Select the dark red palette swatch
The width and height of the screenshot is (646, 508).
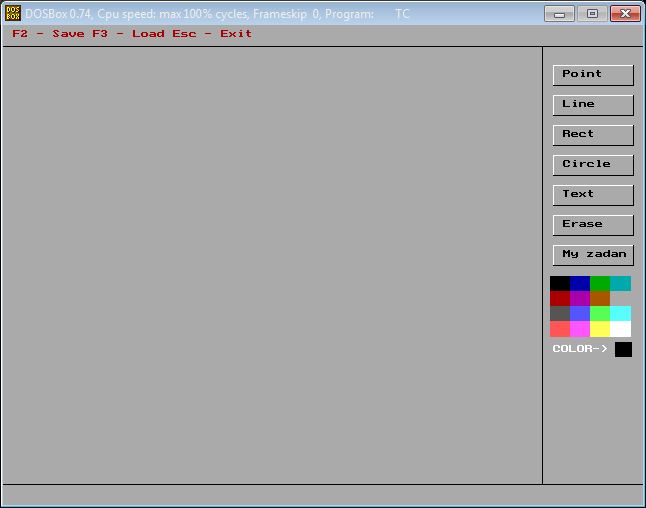click(x=560, y=299)
